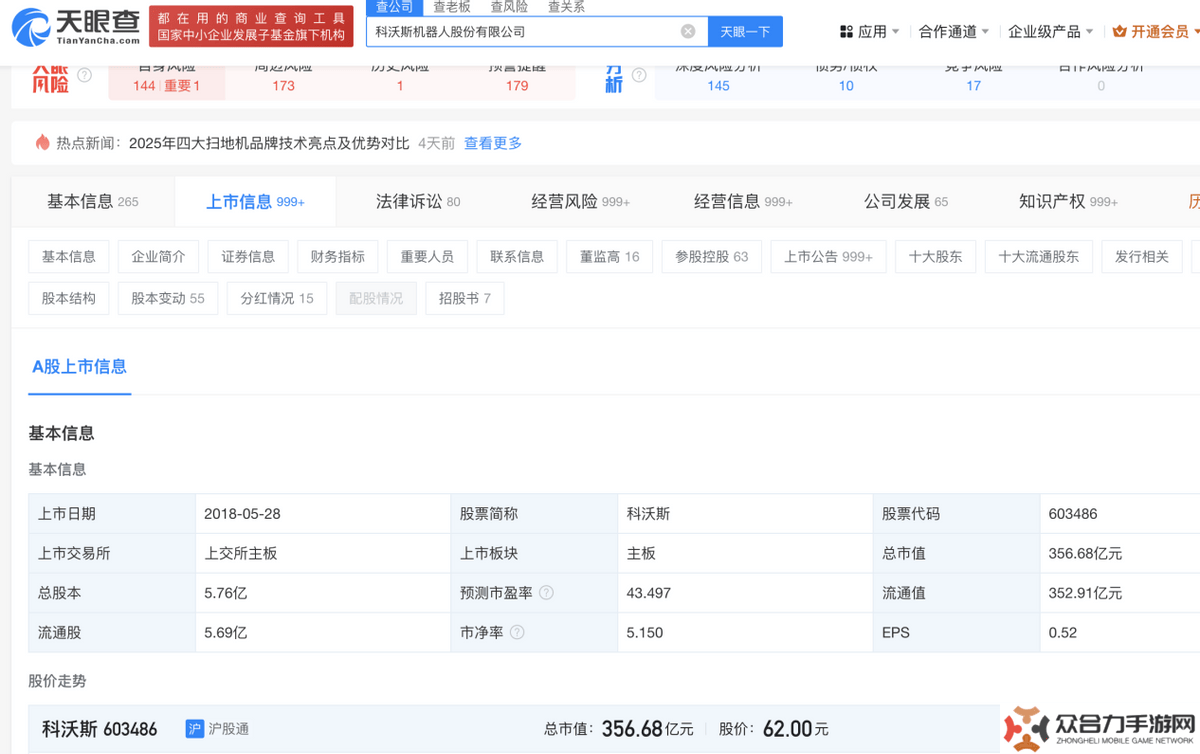The height and width of the screenshot is (754, 1200).
Task: Click the 上交所主板 exchange cell
Action: [322, 553]
